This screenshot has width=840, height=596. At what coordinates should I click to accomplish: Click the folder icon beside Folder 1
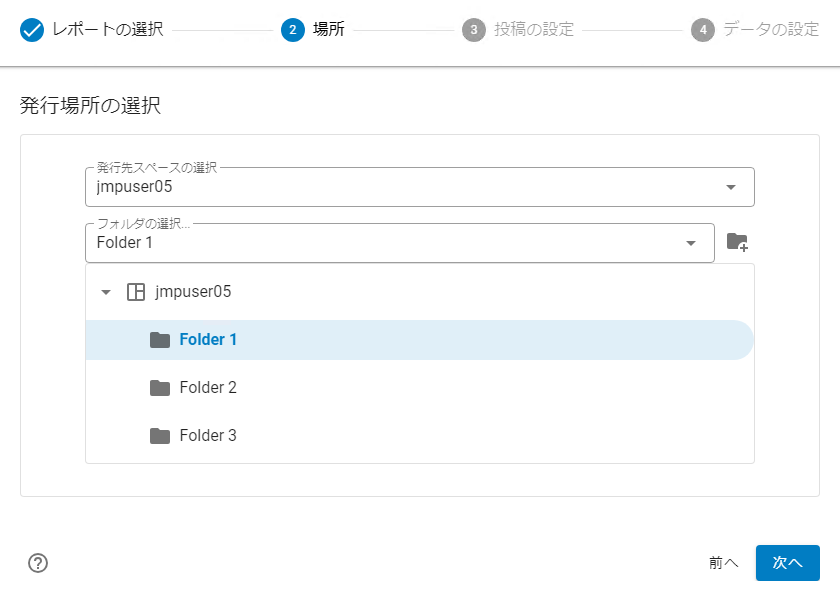pyautogui.click(x=161, y=339)
